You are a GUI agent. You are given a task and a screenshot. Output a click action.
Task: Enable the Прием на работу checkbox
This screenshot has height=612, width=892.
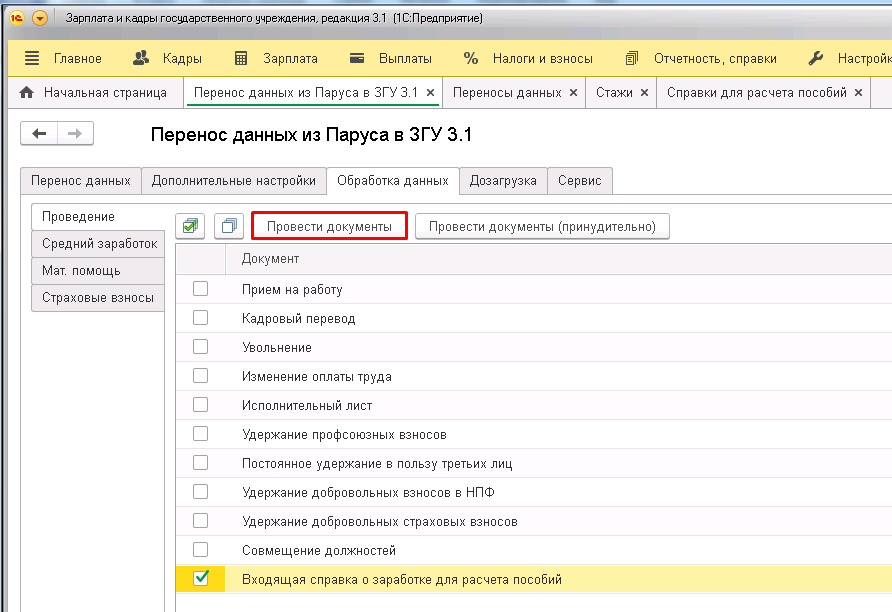click(x=201, y=289)
